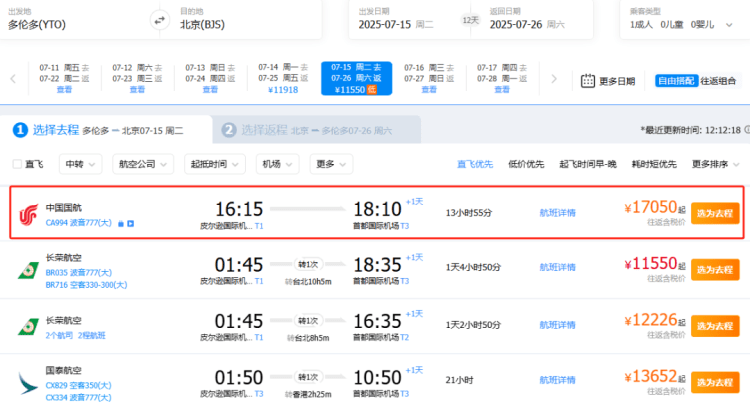The width and height of the screenshot is (750, 410).
Task: Show later dates with right arrow
Action: click(x=551, y=78)
